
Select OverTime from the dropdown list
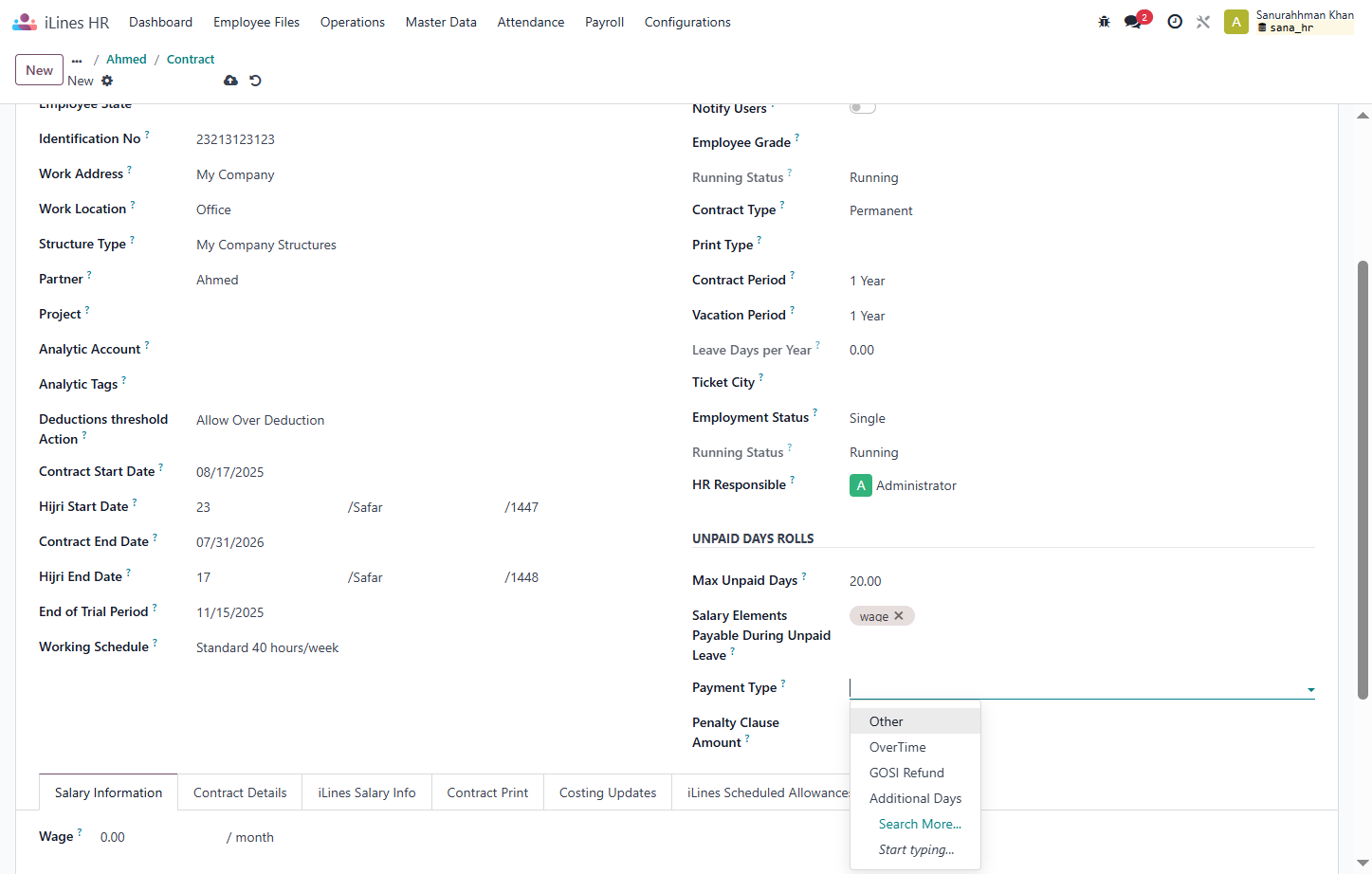pos(915,747)
